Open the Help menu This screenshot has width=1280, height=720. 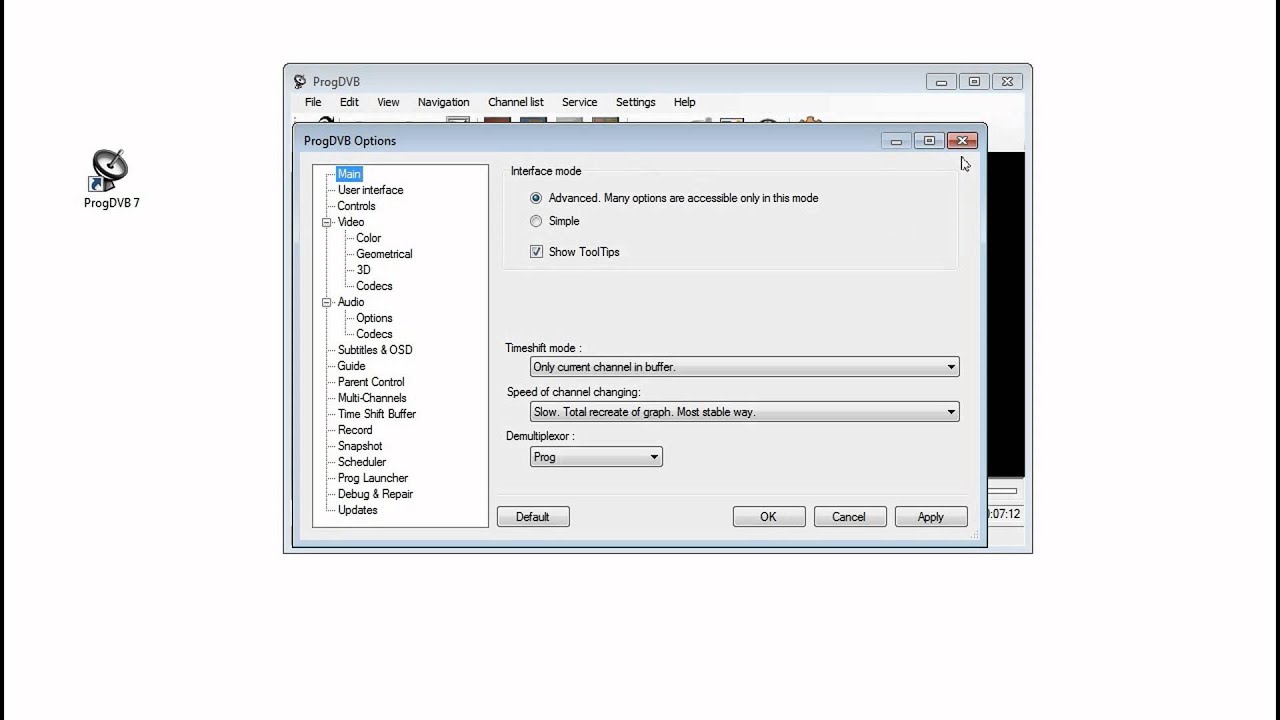tap(684, 102)
